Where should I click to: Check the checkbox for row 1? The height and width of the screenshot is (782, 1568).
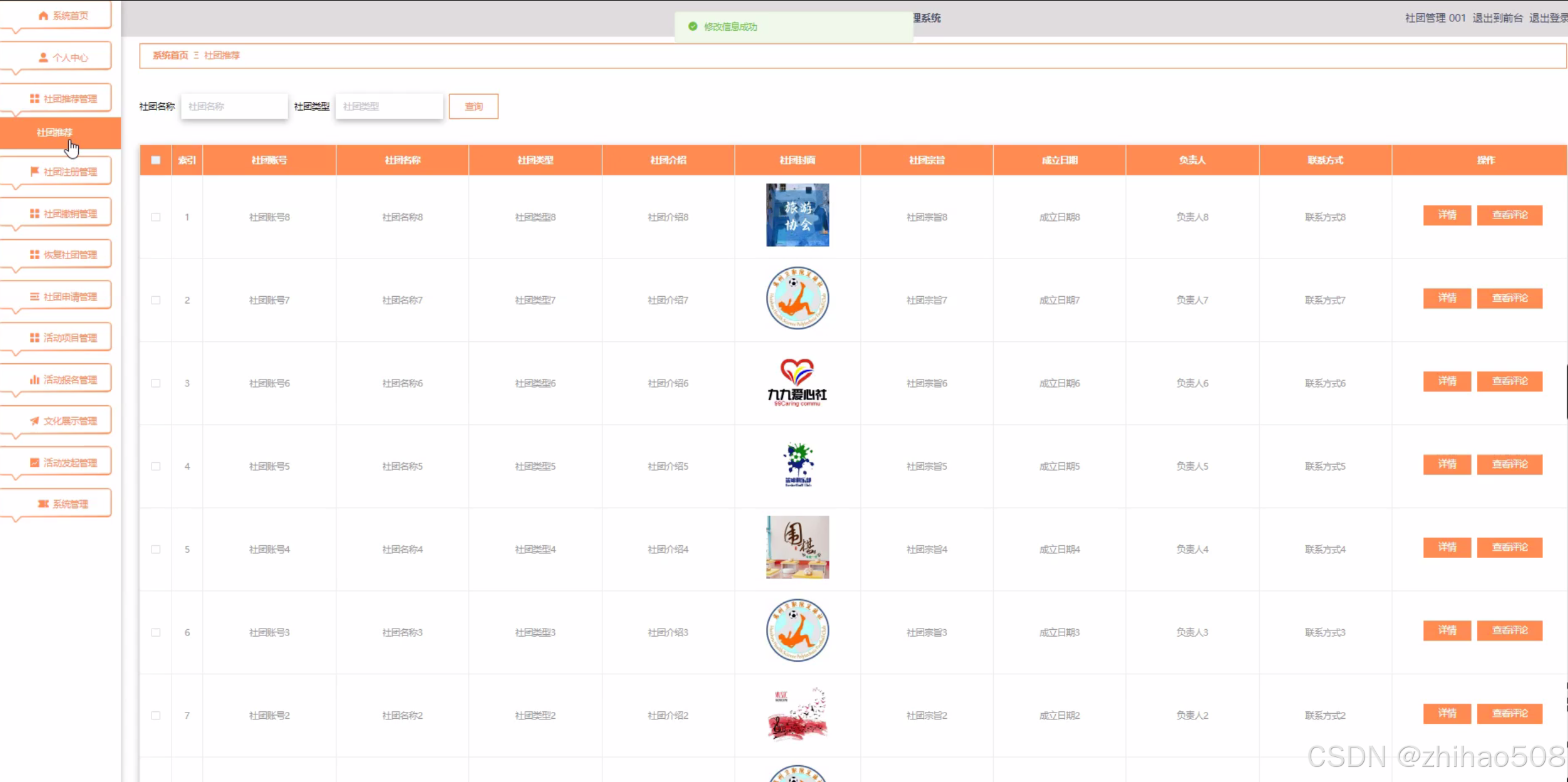click(156, 217)
